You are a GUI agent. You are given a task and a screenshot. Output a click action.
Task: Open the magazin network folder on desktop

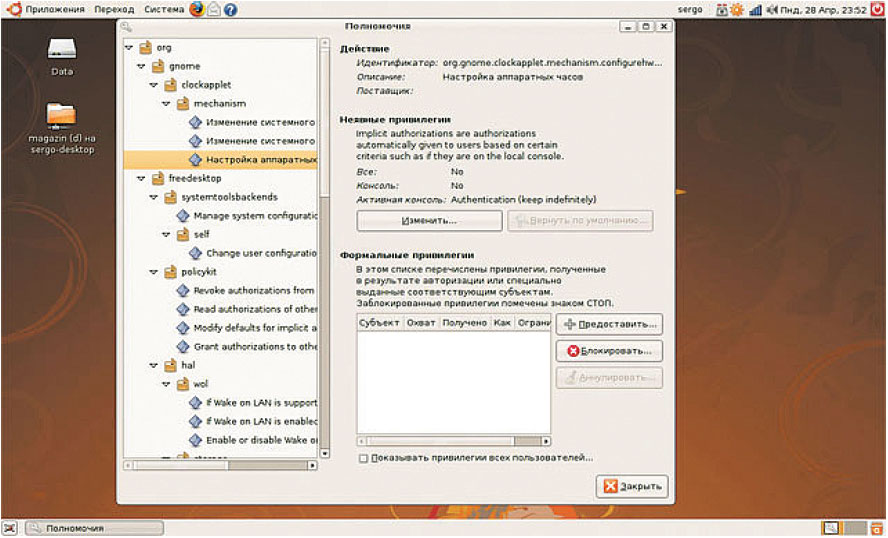[62, 116]
